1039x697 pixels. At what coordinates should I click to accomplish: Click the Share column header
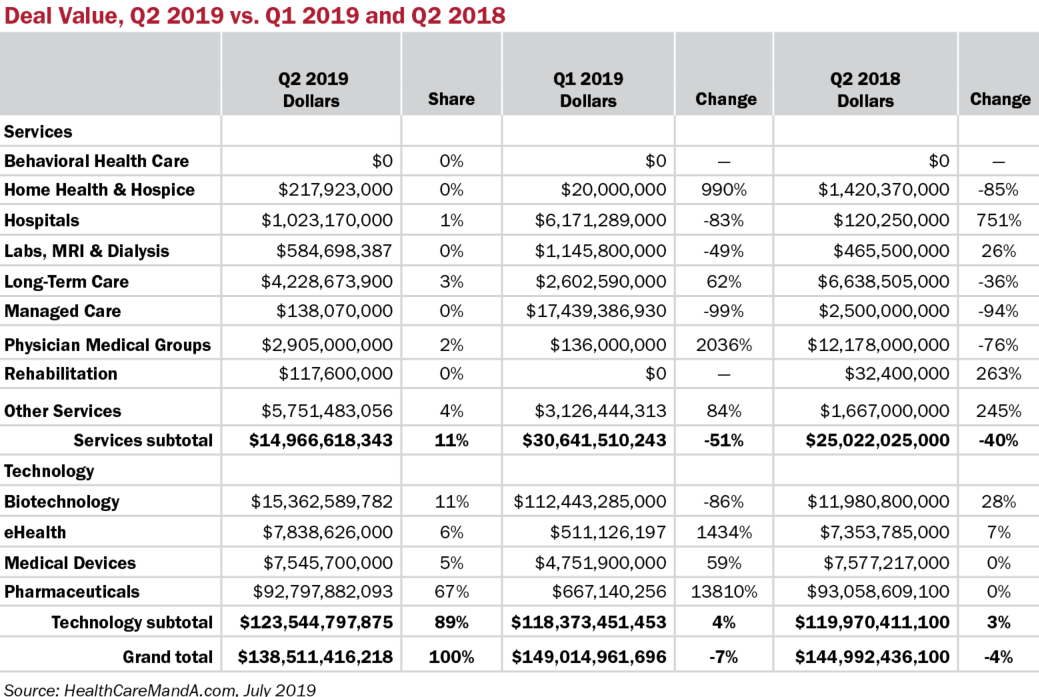click(451, 99)
